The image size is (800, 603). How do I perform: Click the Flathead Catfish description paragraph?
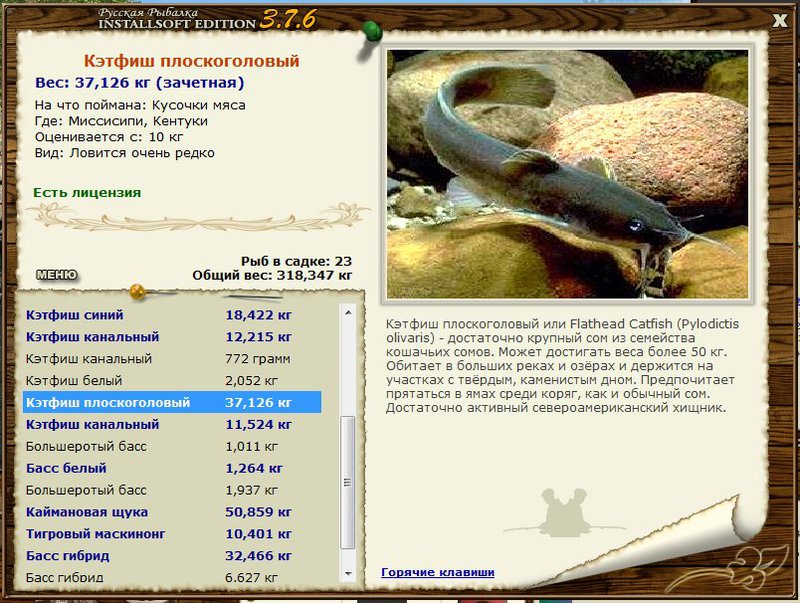pyautogui.click(x=562, y=366)
